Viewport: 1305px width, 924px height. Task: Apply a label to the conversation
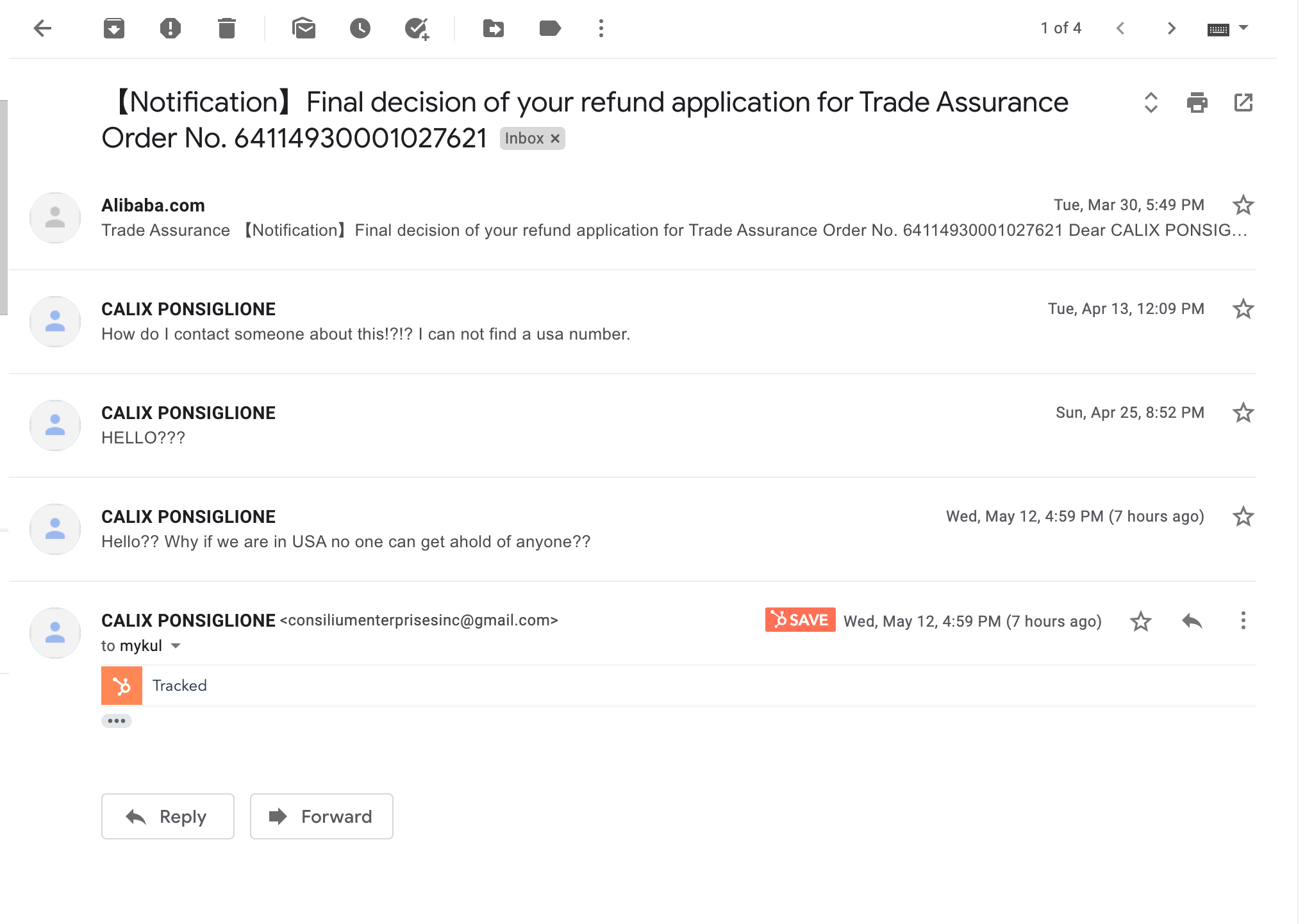(x=549, y=28)
